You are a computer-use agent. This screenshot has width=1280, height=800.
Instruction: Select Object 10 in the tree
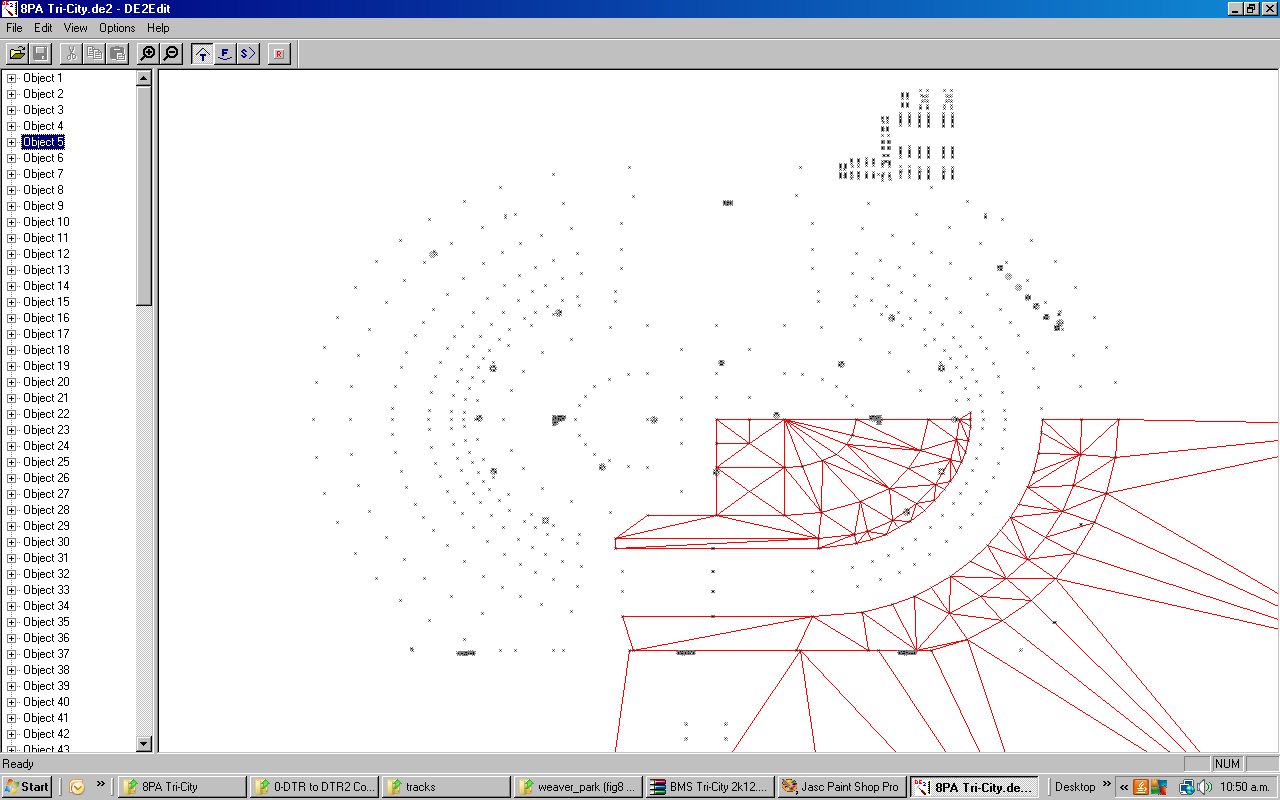coord(46,222)
